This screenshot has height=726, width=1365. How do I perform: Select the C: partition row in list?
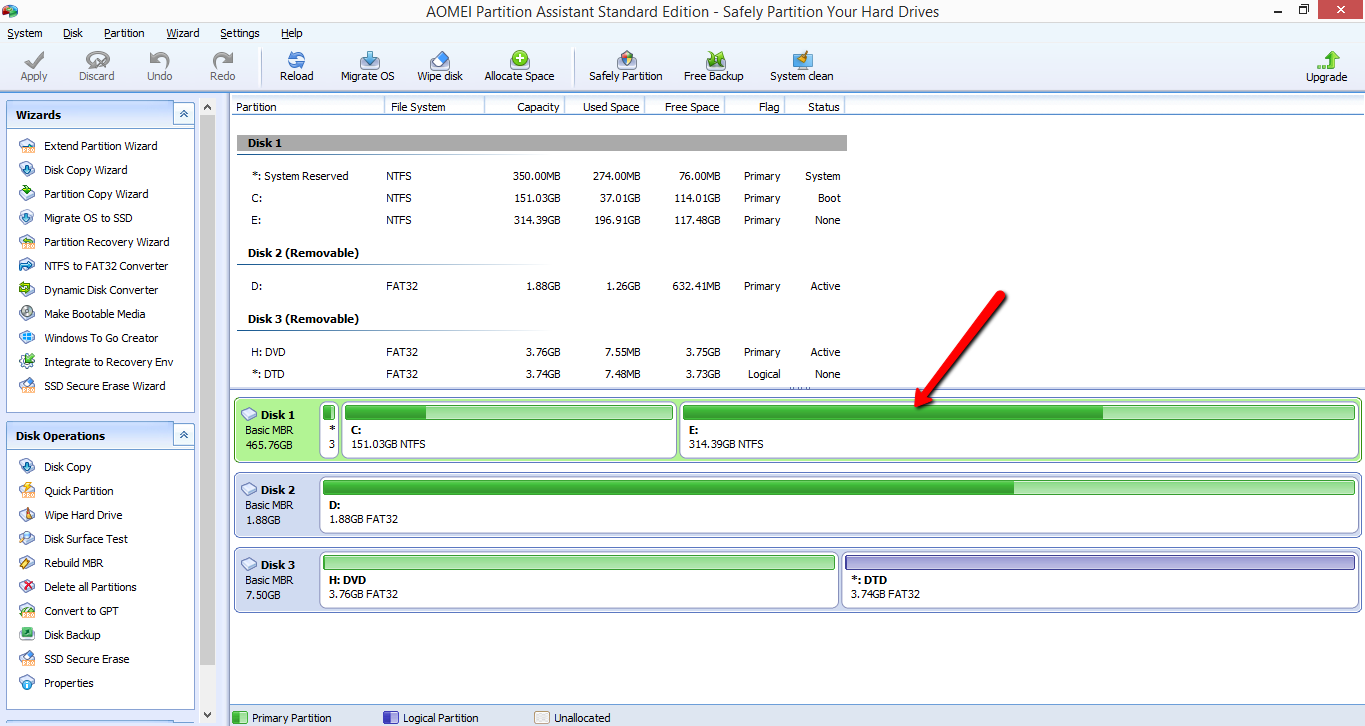tap(541, 198)
